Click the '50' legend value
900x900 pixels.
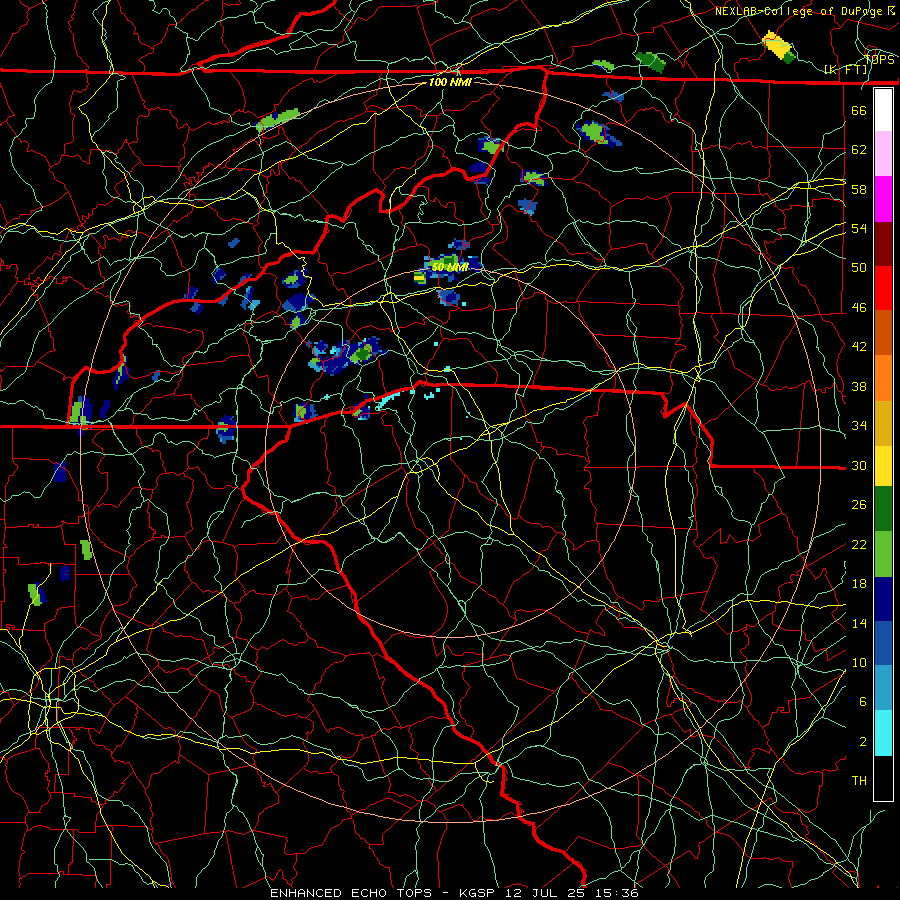859,268
